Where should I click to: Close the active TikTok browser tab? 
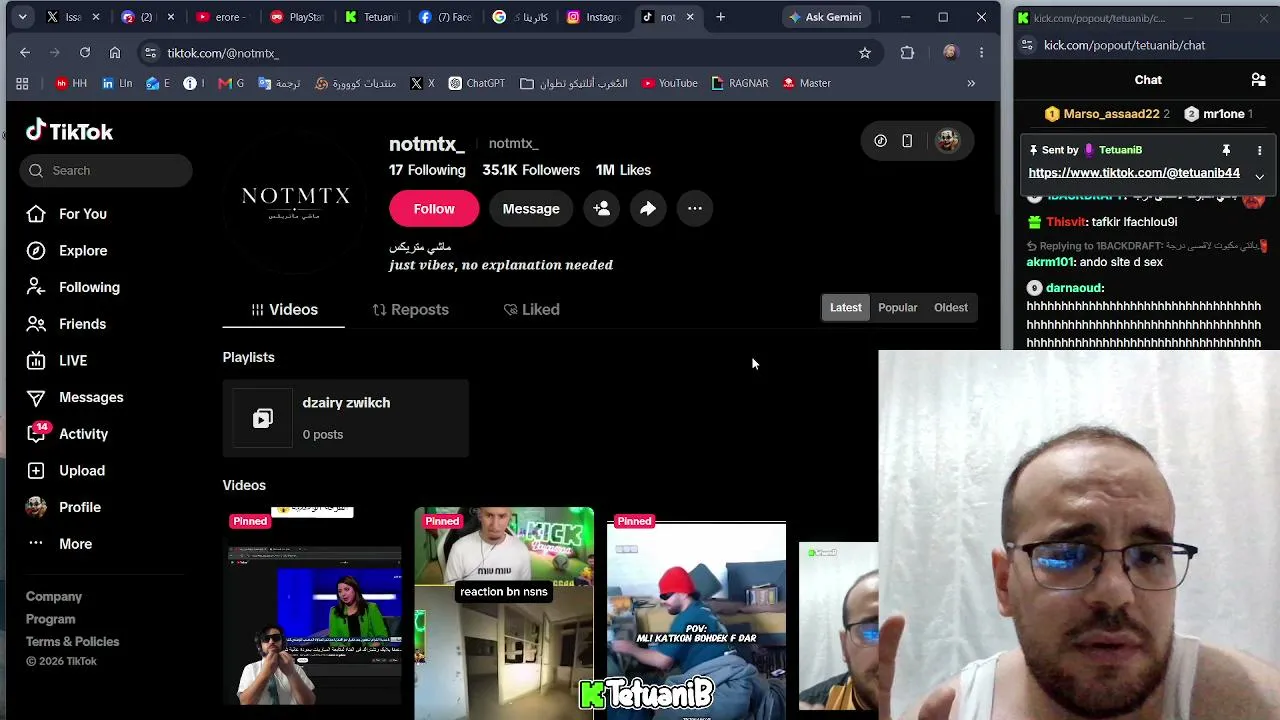pos(690,17)
